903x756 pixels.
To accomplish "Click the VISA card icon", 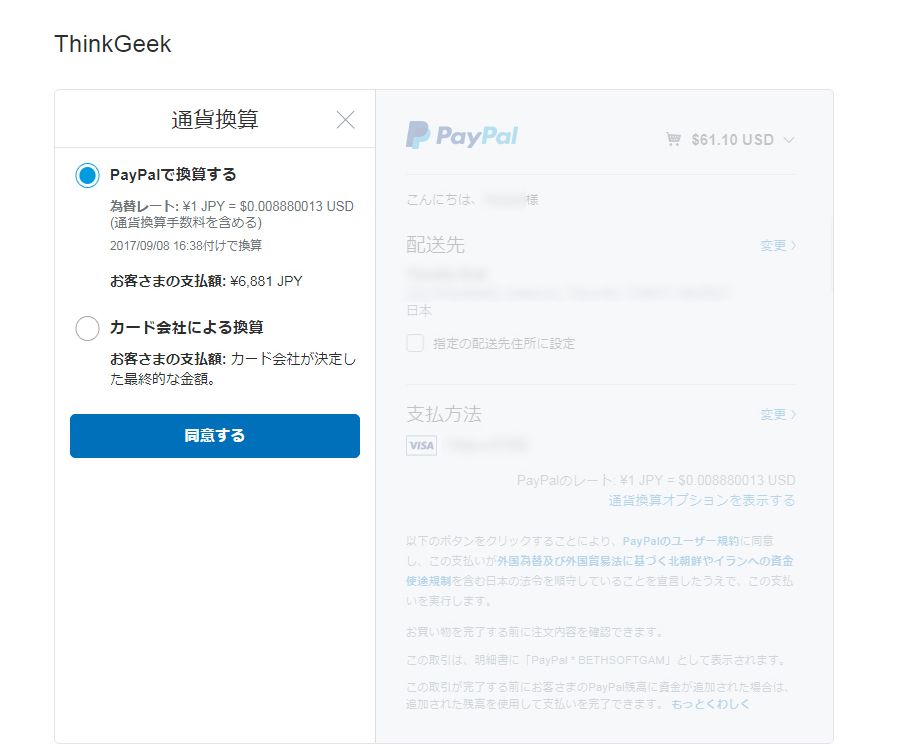I will pyautogui.click(x=422, y=445).
